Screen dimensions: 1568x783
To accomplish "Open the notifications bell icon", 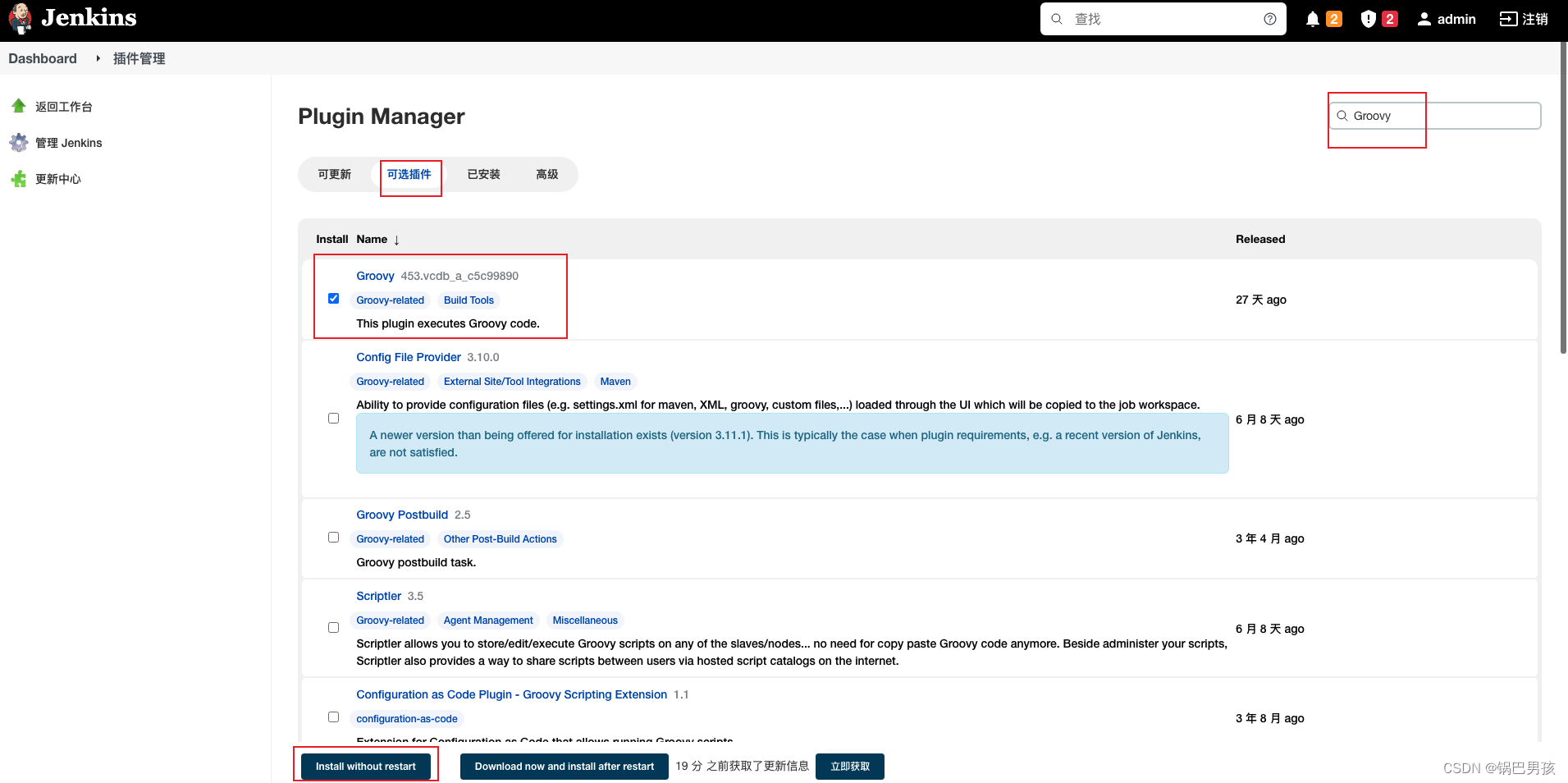I will 1313,19.
